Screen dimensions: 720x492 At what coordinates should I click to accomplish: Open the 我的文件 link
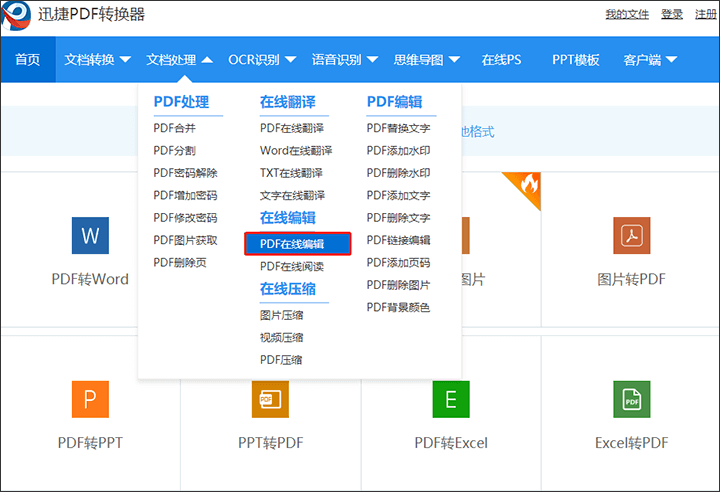pyautogui.click(x=627, y=15)
